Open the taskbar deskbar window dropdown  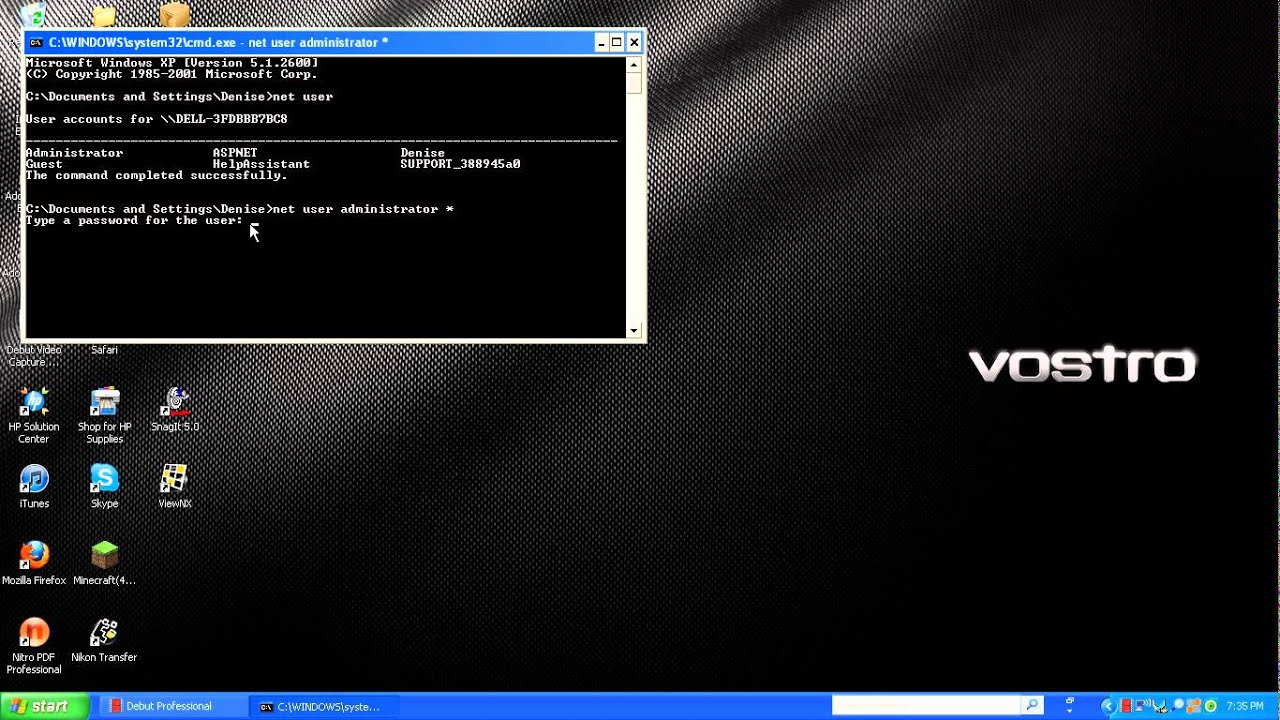pyautogui.click(x=1069, y=711)
